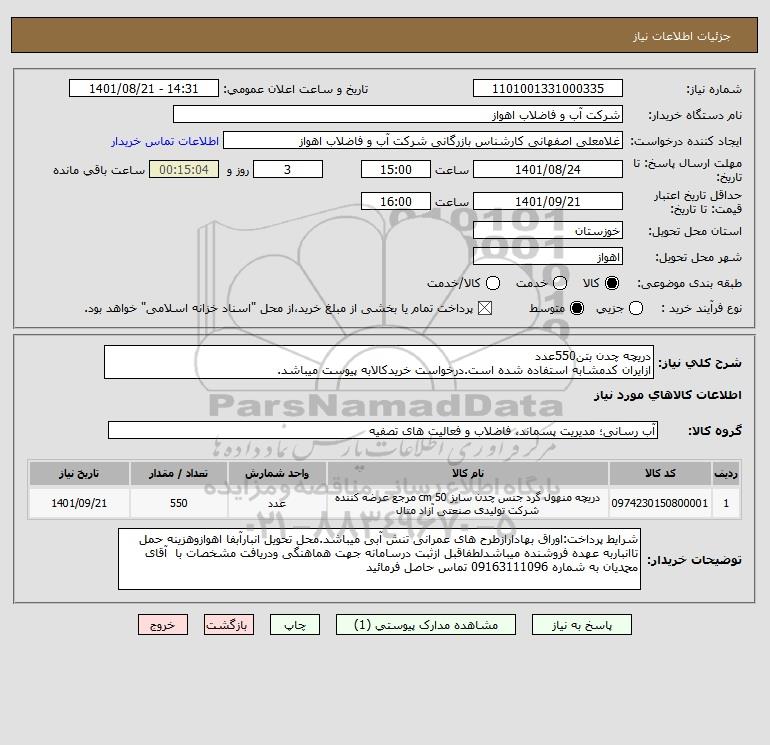Open مشاهده مدارک پیوستی (1) button
770x745 pixels.
coord(426,625)
